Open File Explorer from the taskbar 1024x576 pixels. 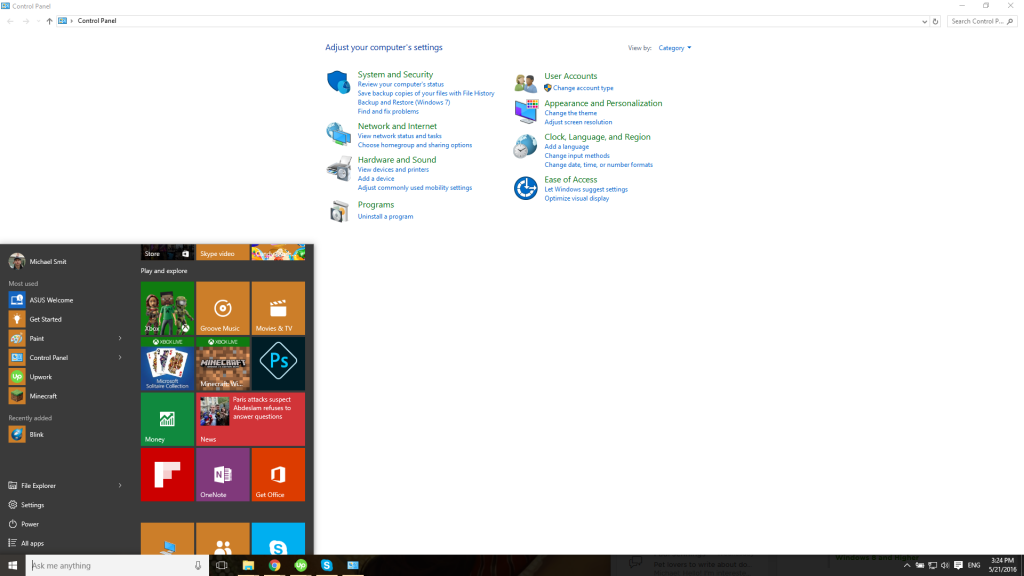248,566
